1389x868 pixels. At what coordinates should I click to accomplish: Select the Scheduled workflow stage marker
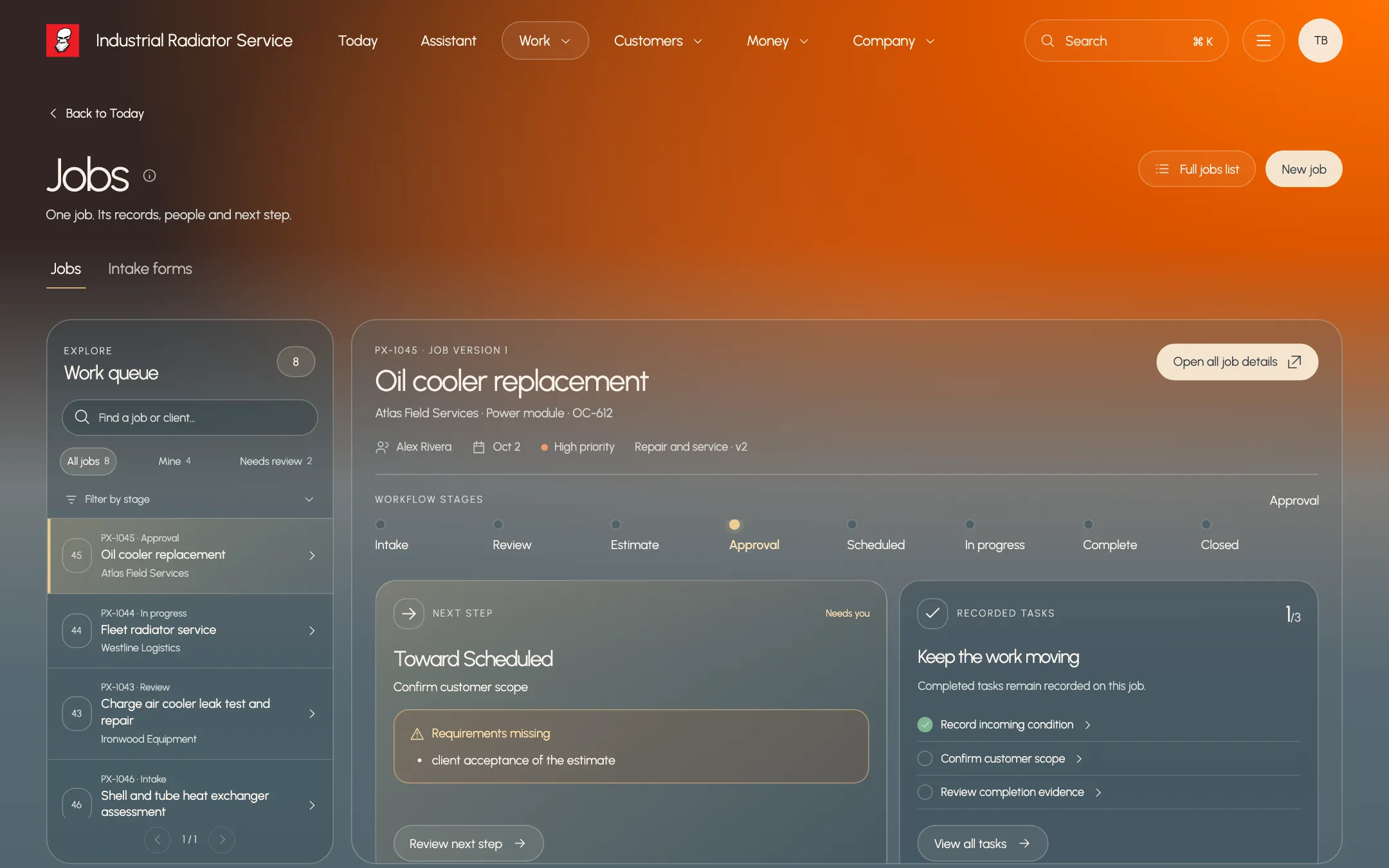(852, 524)
